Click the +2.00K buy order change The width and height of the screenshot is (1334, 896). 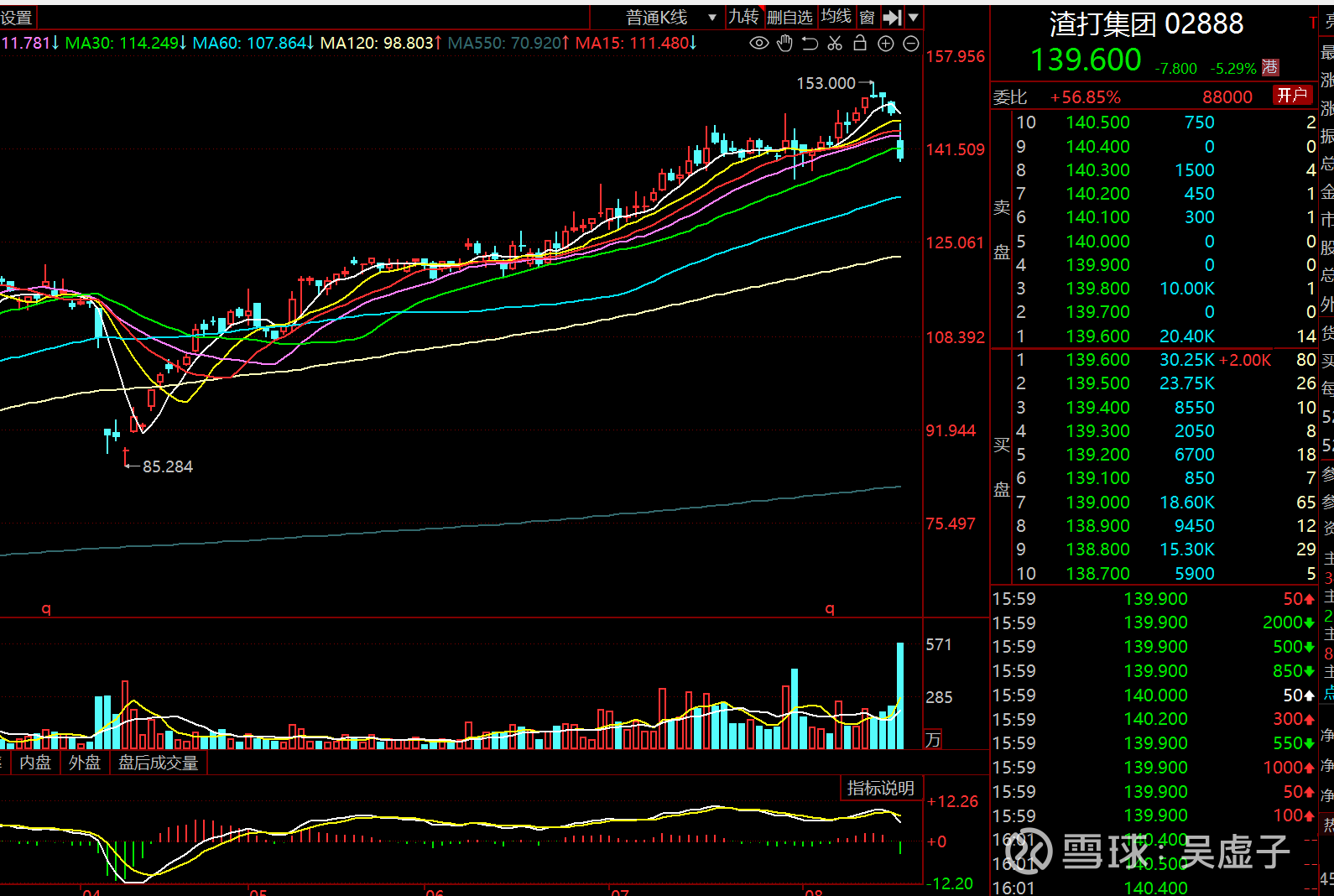[x=1245, y=360]
